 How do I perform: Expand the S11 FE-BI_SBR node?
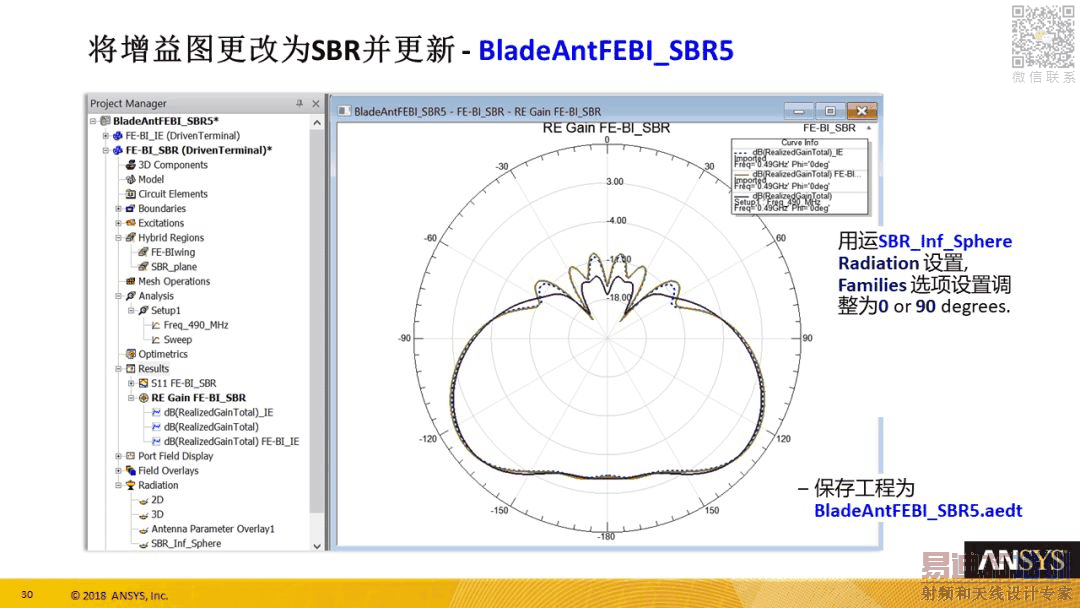(131, 383)
